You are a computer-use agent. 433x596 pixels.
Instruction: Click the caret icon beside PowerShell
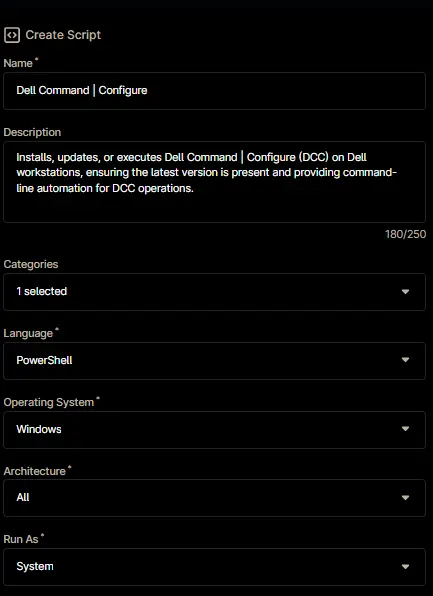coord(405,360)
